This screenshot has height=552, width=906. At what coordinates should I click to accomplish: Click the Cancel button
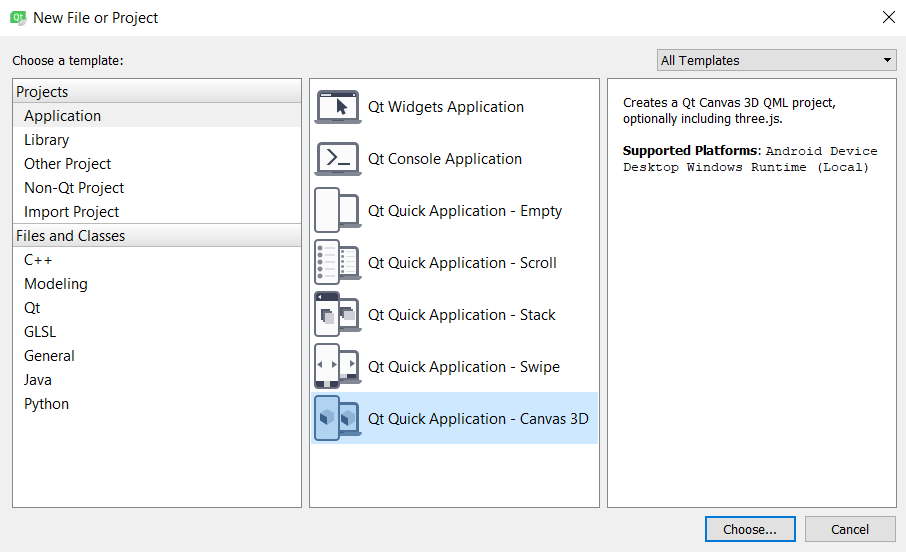coord(850,529)
